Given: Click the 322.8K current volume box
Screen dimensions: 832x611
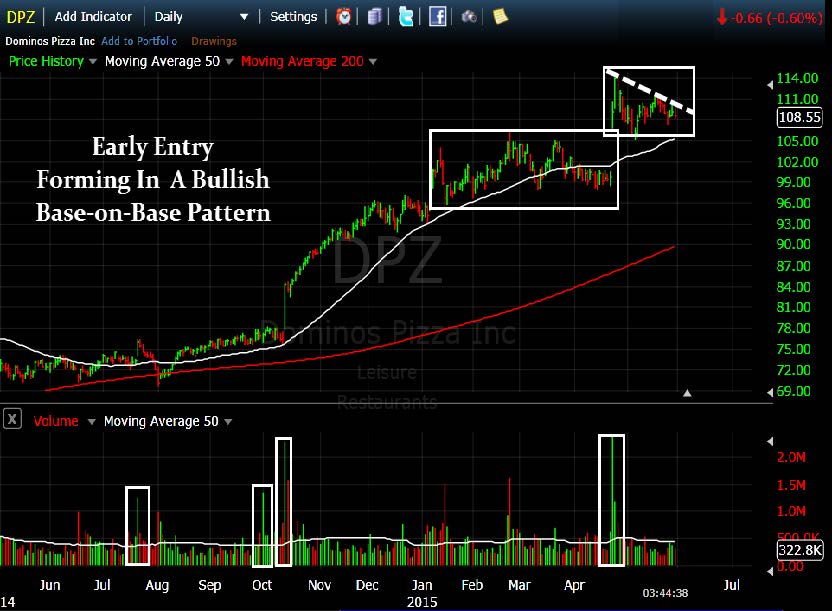Looking at the screenshot, I should click(800, 550).
